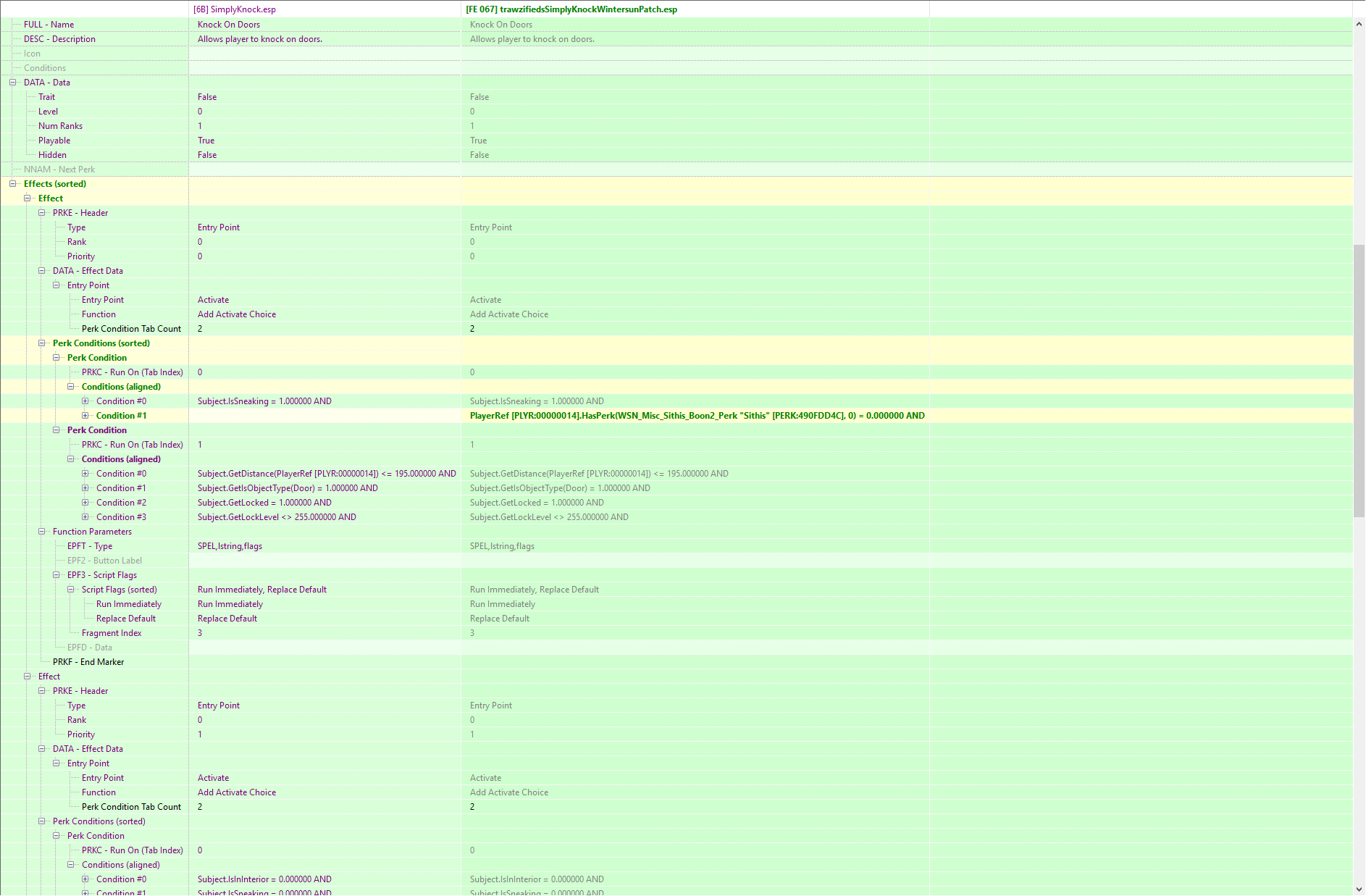Expand the GetIsObjectType(Door) Condition #1 node
The height and width of the screenshot is (896, 1366).
(x=85, y=488)
